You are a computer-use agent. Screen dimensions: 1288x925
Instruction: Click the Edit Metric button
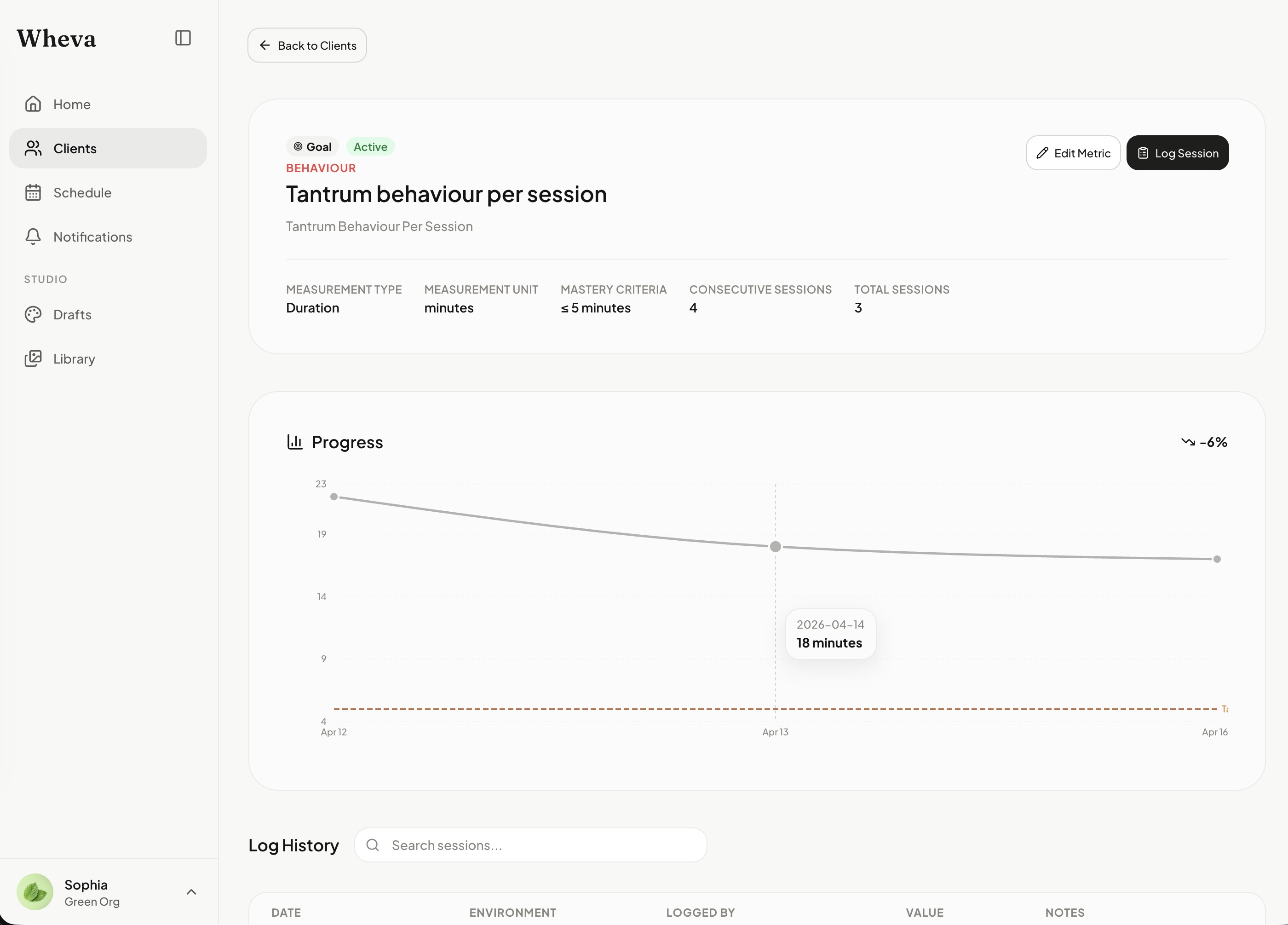click(x=1073, y=153)
